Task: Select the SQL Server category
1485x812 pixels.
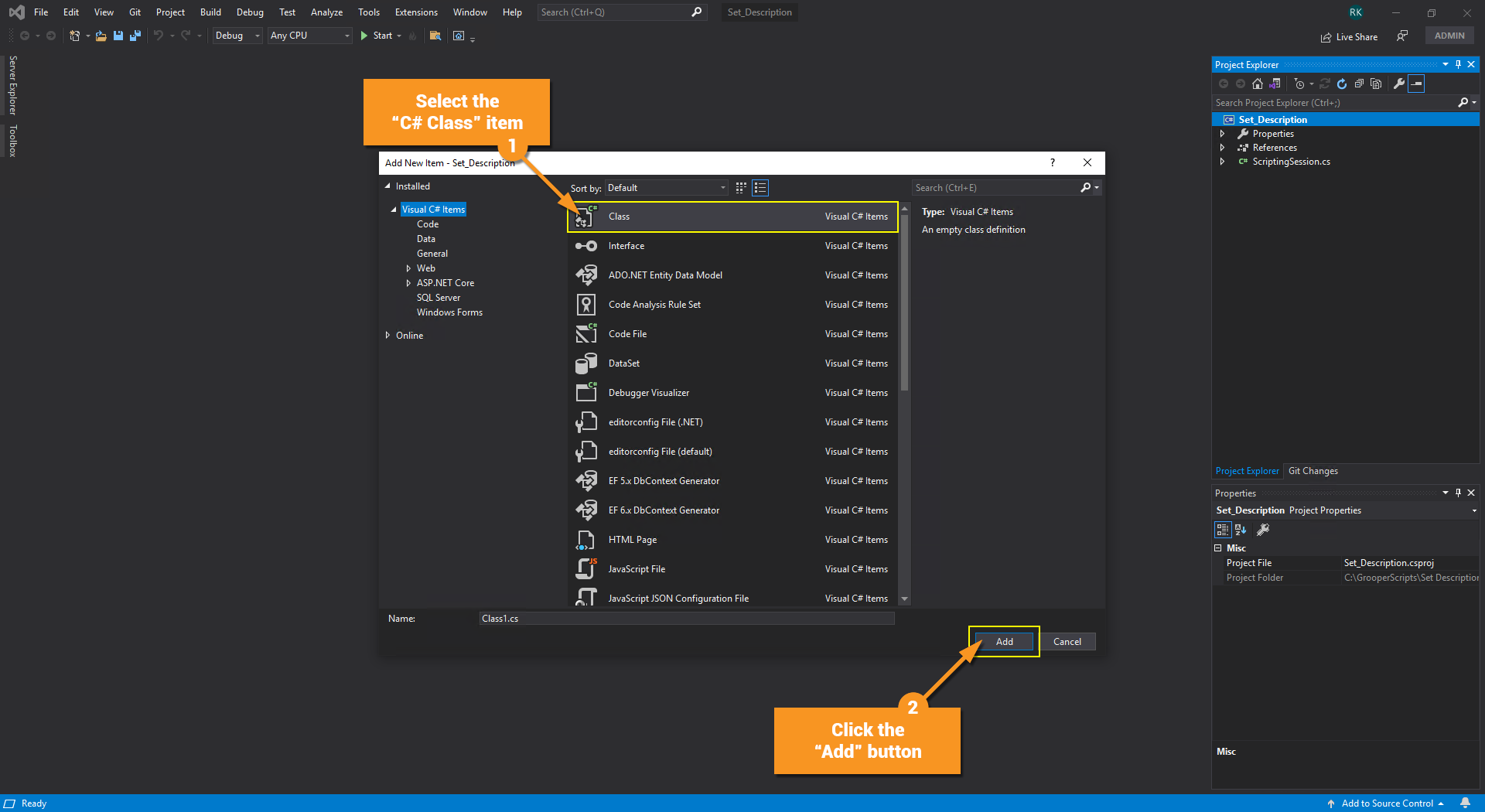Action: point(439,298)
